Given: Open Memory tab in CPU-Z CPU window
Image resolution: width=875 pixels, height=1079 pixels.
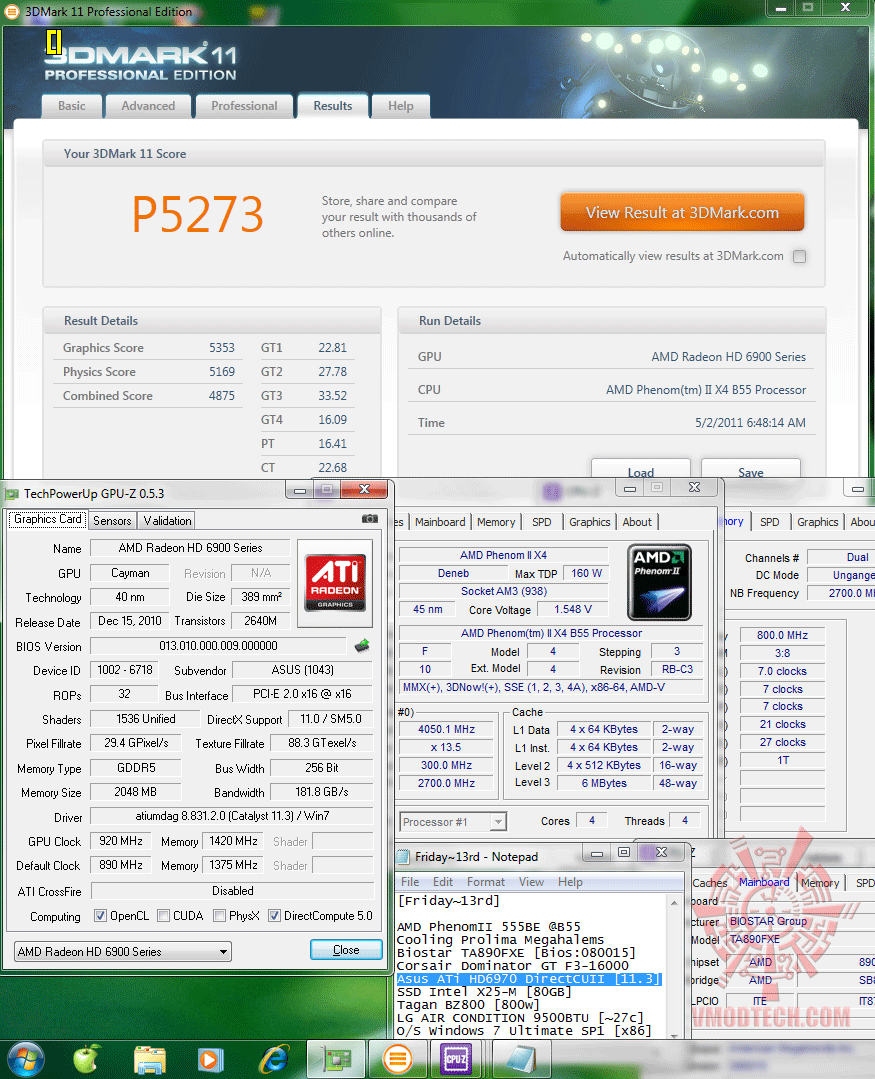Looking at the screenshot, I should [x=496, y=522].
